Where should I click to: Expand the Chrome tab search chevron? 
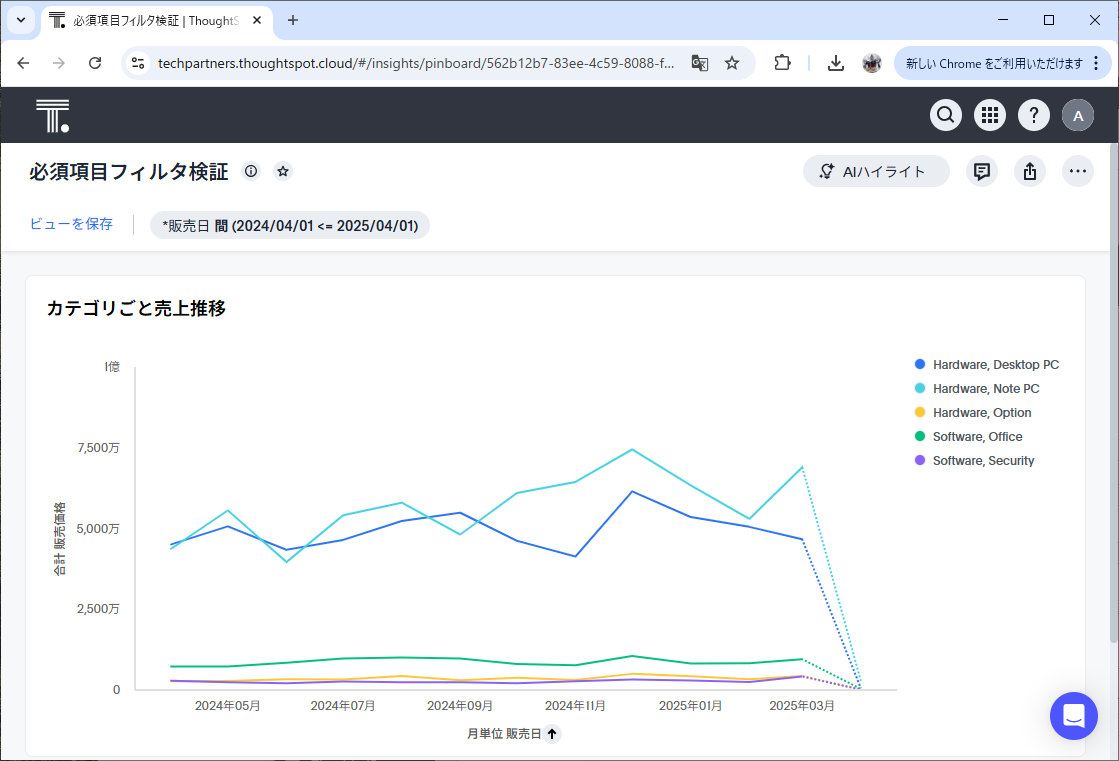(21, 20)
